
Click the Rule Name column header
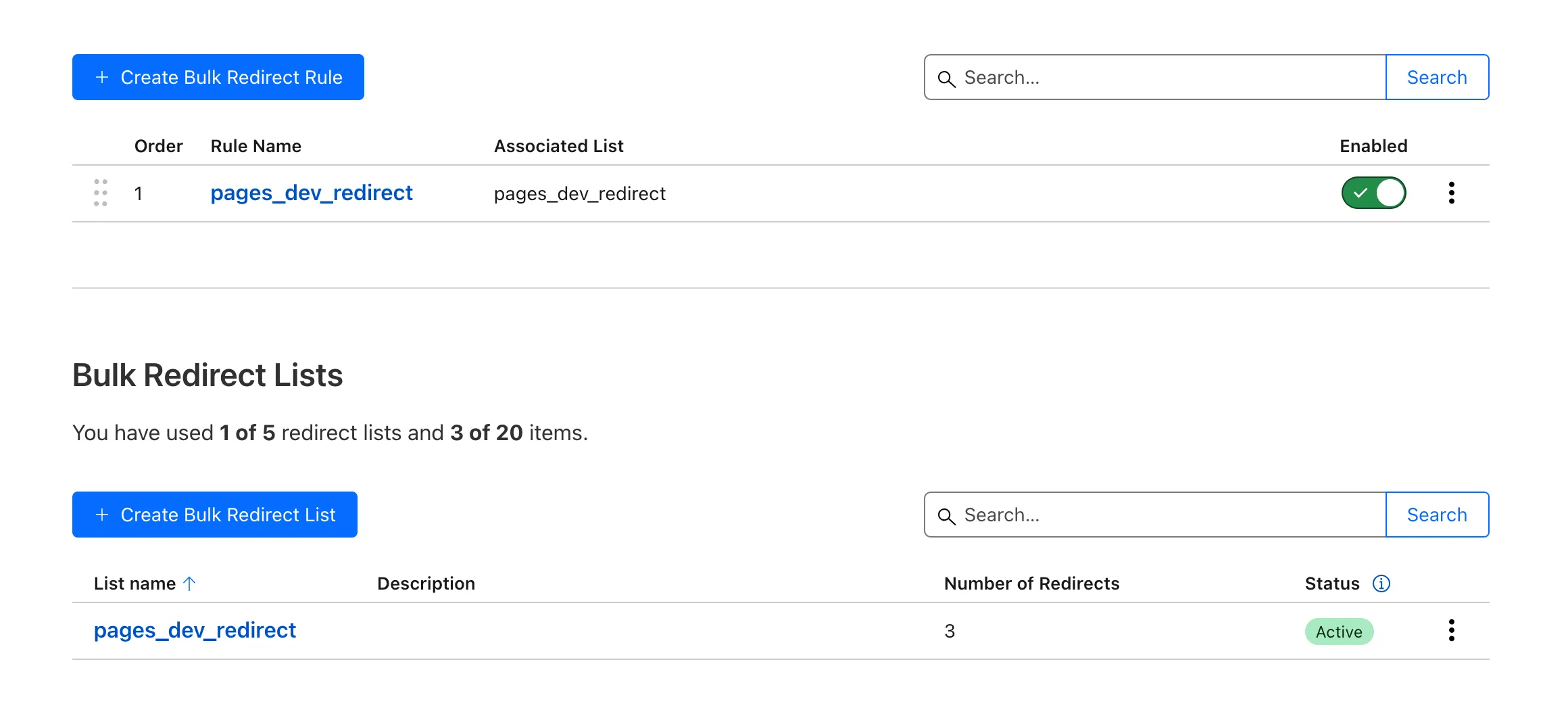255,146
